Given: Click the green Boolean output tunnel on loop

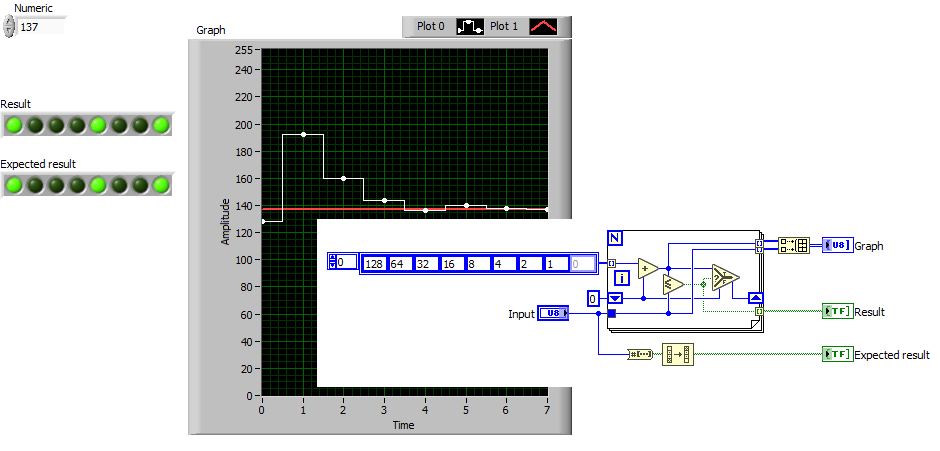Looking at the screenshot, I should tap(760, 311).
